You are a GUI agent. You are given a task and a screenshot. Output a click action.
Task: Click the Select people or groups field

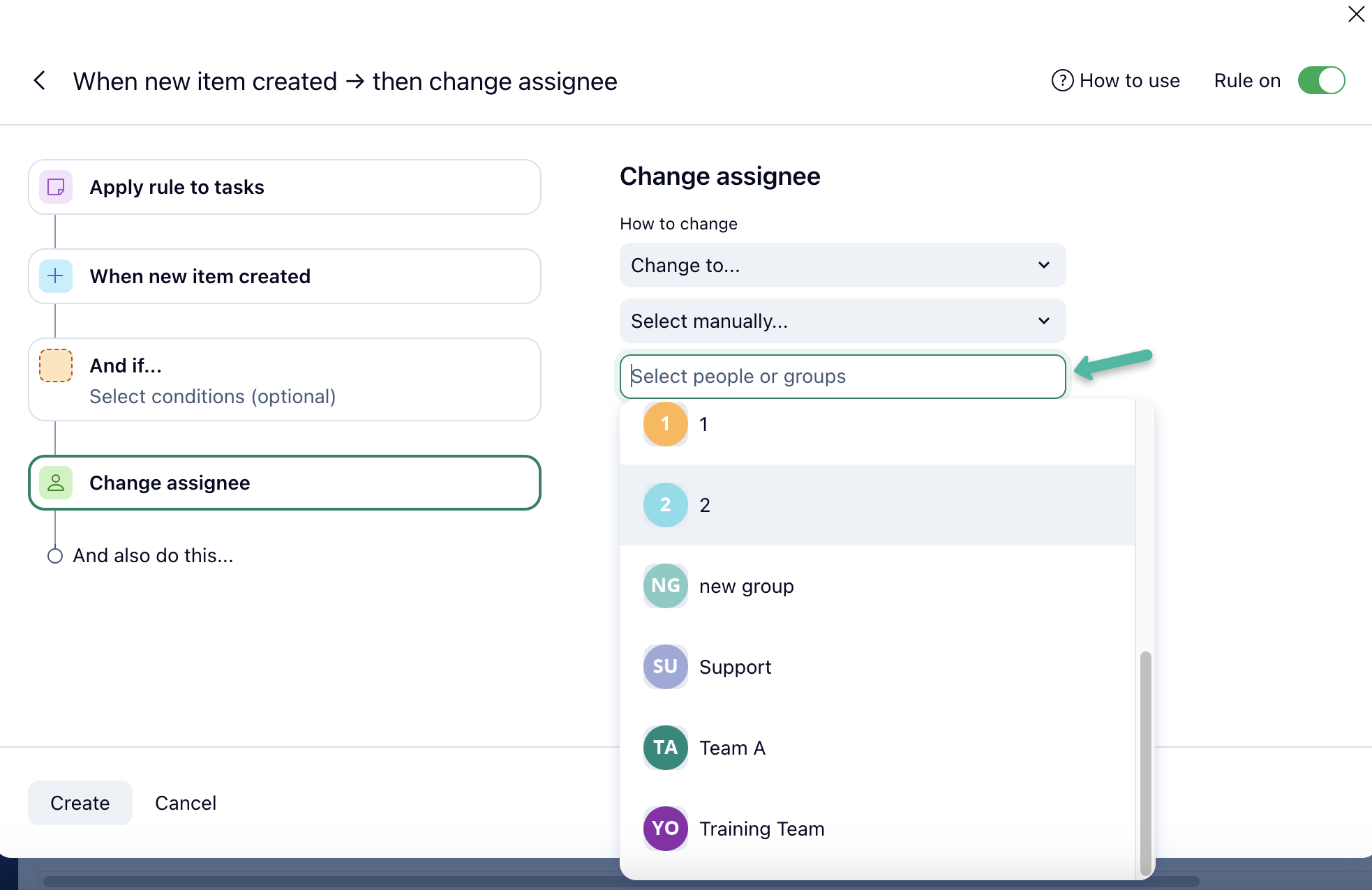842,377
